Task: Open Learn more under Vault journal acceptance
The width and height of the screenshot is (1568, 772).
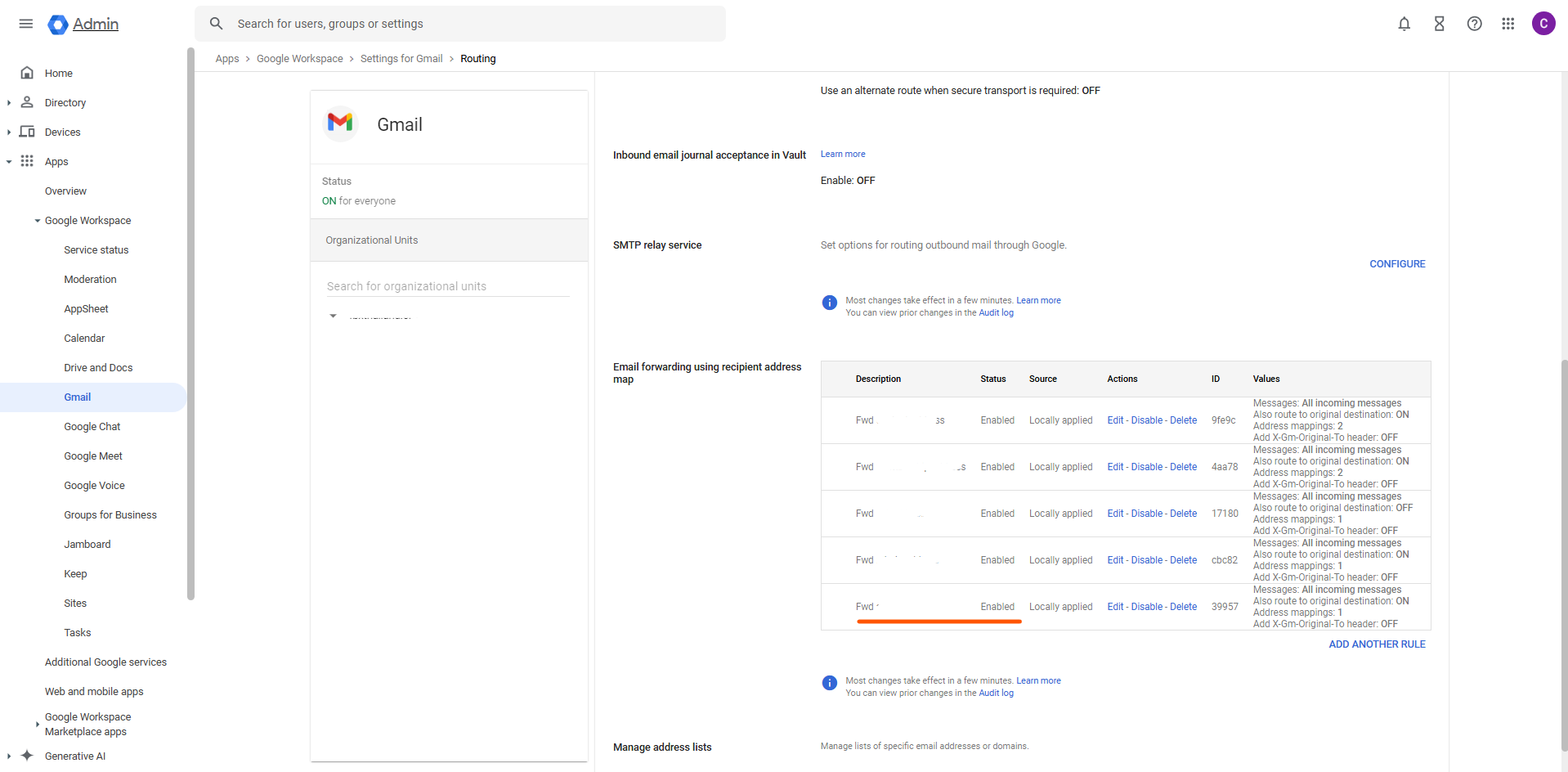Action: pos(843,154)
